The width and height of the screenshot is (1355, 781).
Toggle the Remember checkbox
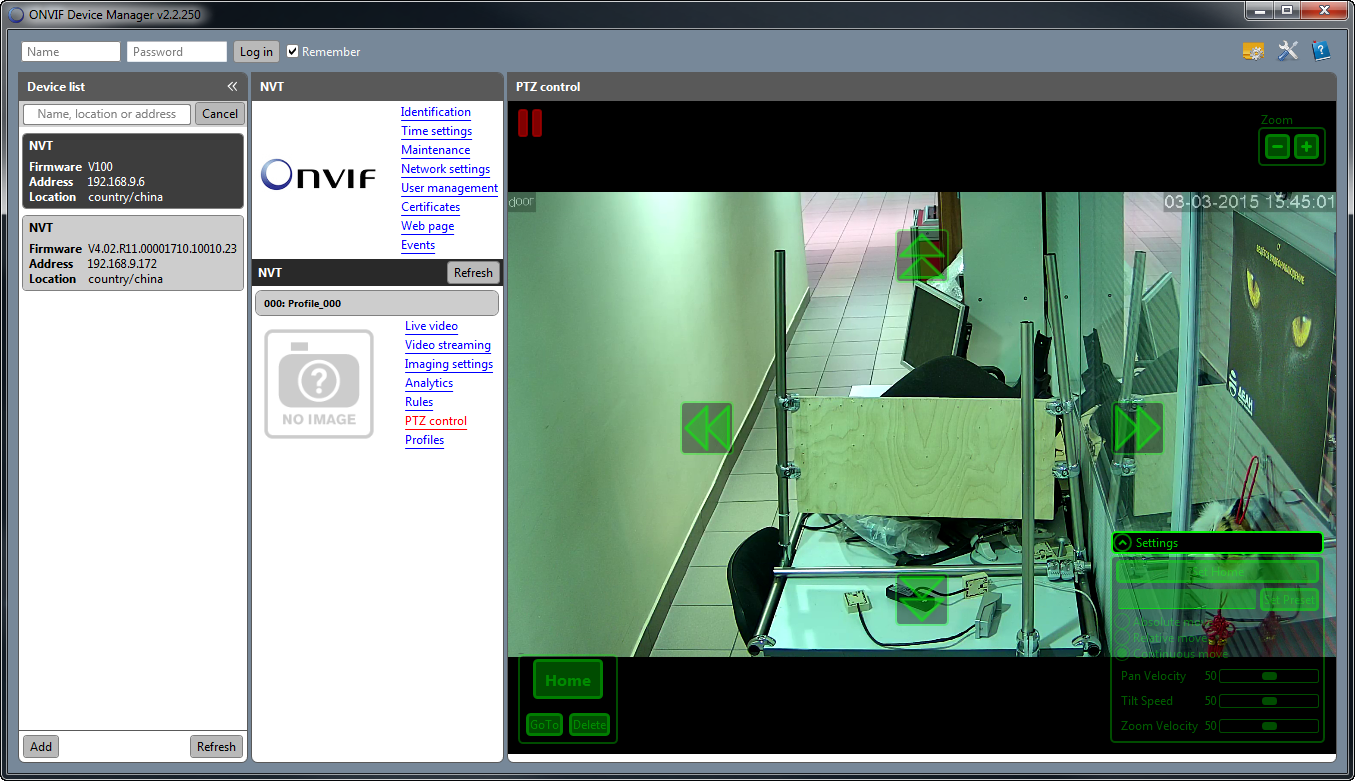[293, 51]
